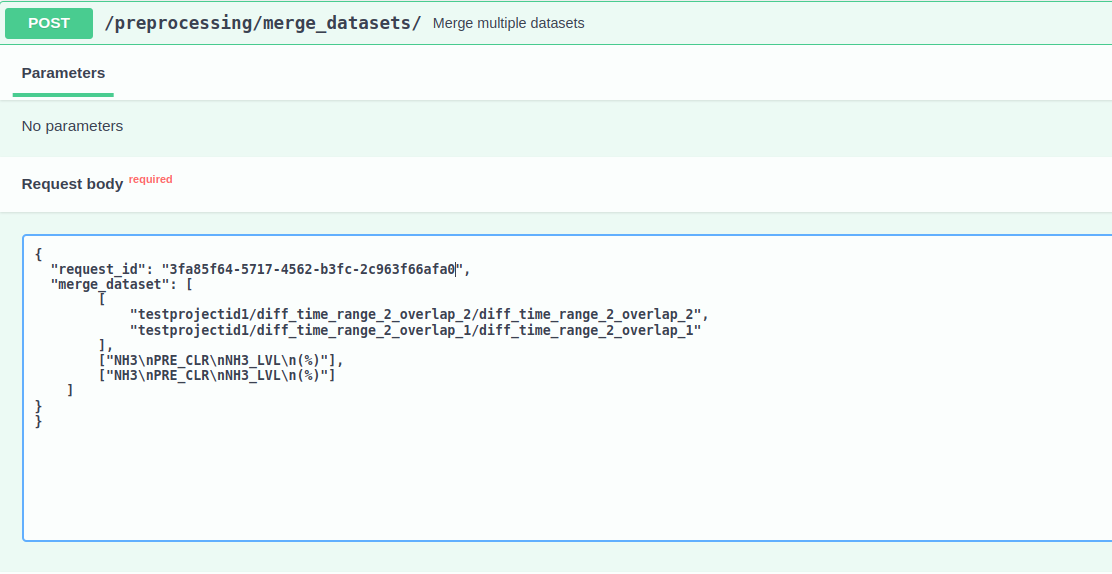Place cursor in the request_id UUID value
Viewport: 1112px width, 574px height.
click(310, 269)
